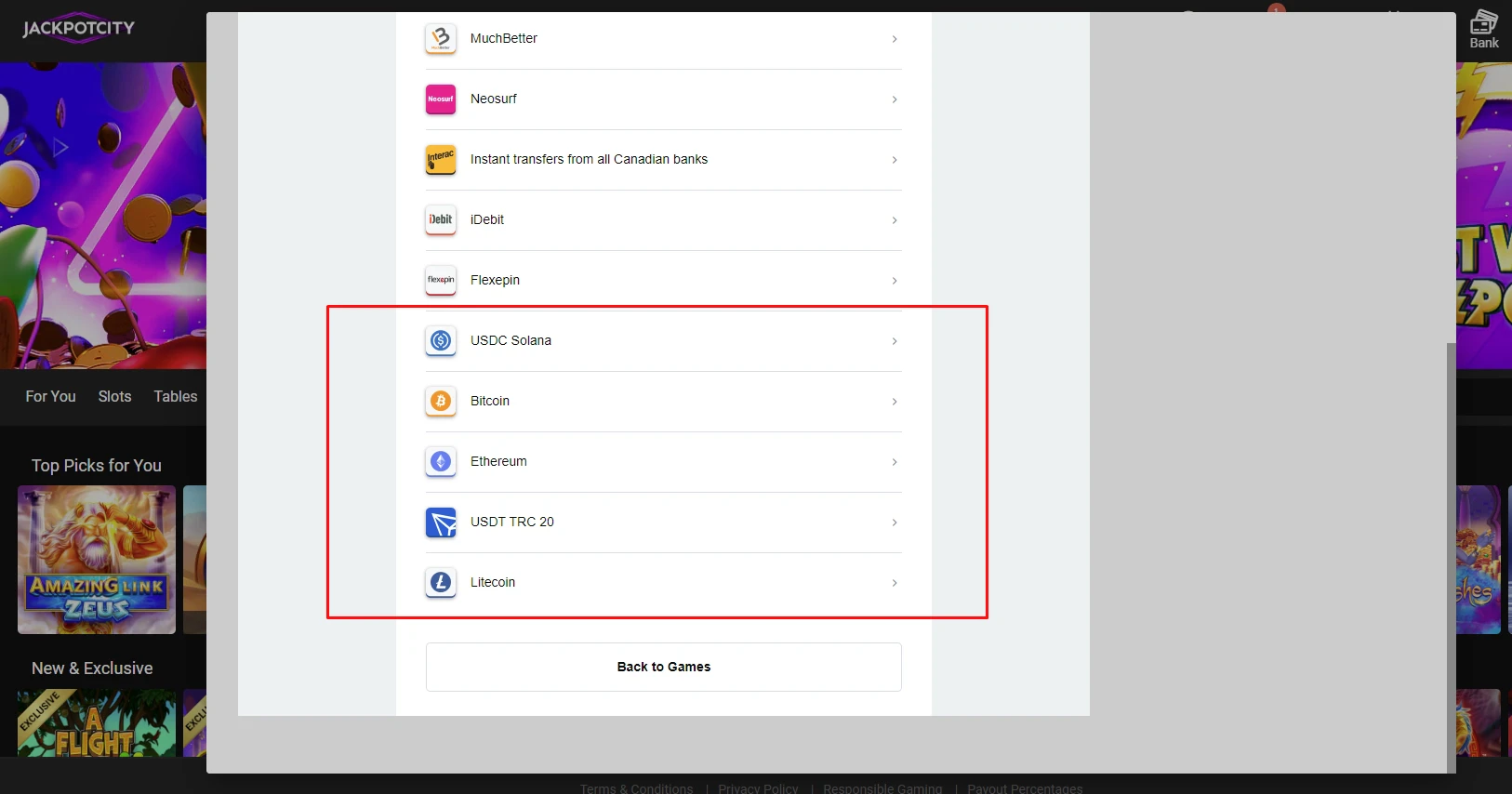Switch to the Slots tab
This screenshot has width=1512, height=794.
(114, 396)
